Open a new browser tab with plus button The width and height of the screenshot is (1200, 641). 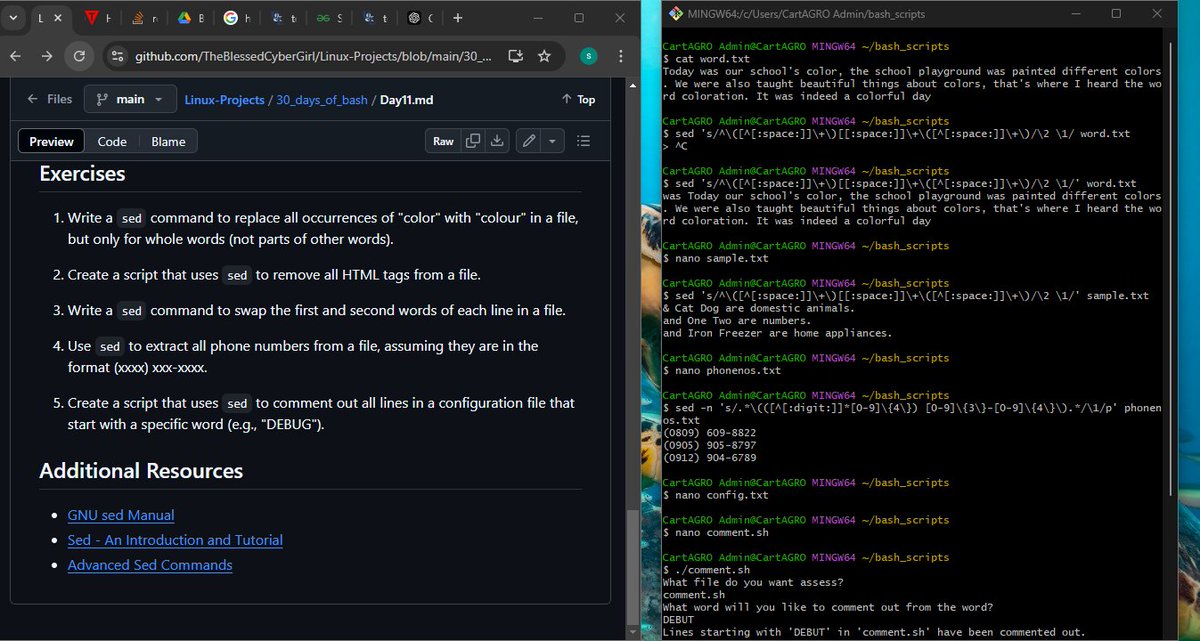pyautogui.click(x=457, y=17)
